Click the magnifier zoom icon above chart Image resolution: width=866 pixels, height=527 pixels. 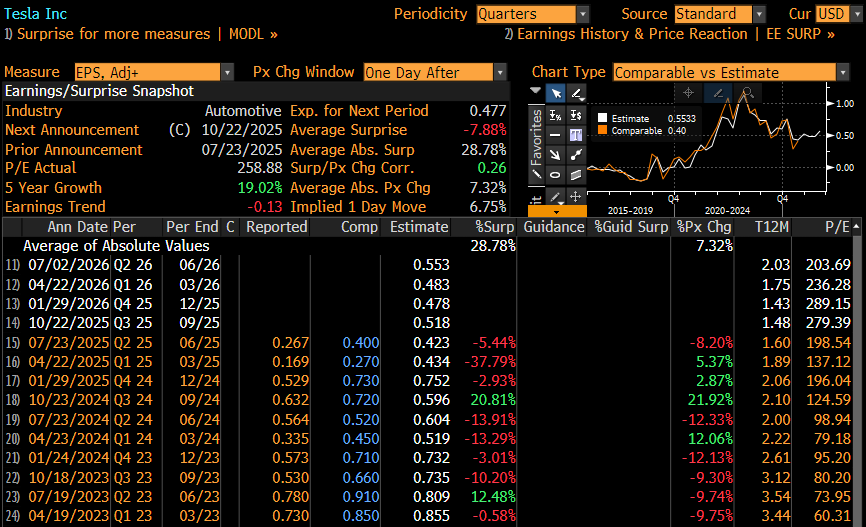(746, 93)
